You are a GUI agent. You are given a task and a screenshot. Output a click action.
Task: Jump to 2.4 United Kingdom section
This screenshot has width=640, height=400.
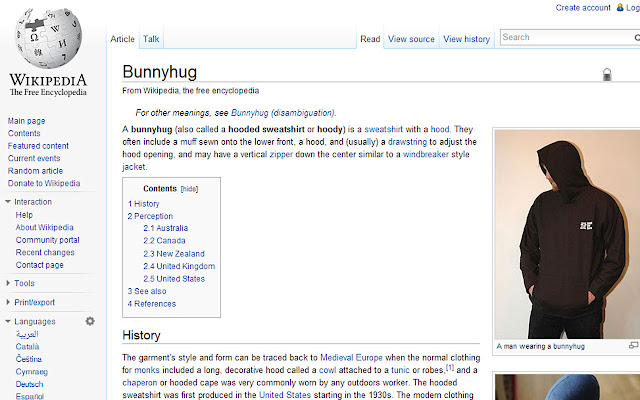click(179, 266)
